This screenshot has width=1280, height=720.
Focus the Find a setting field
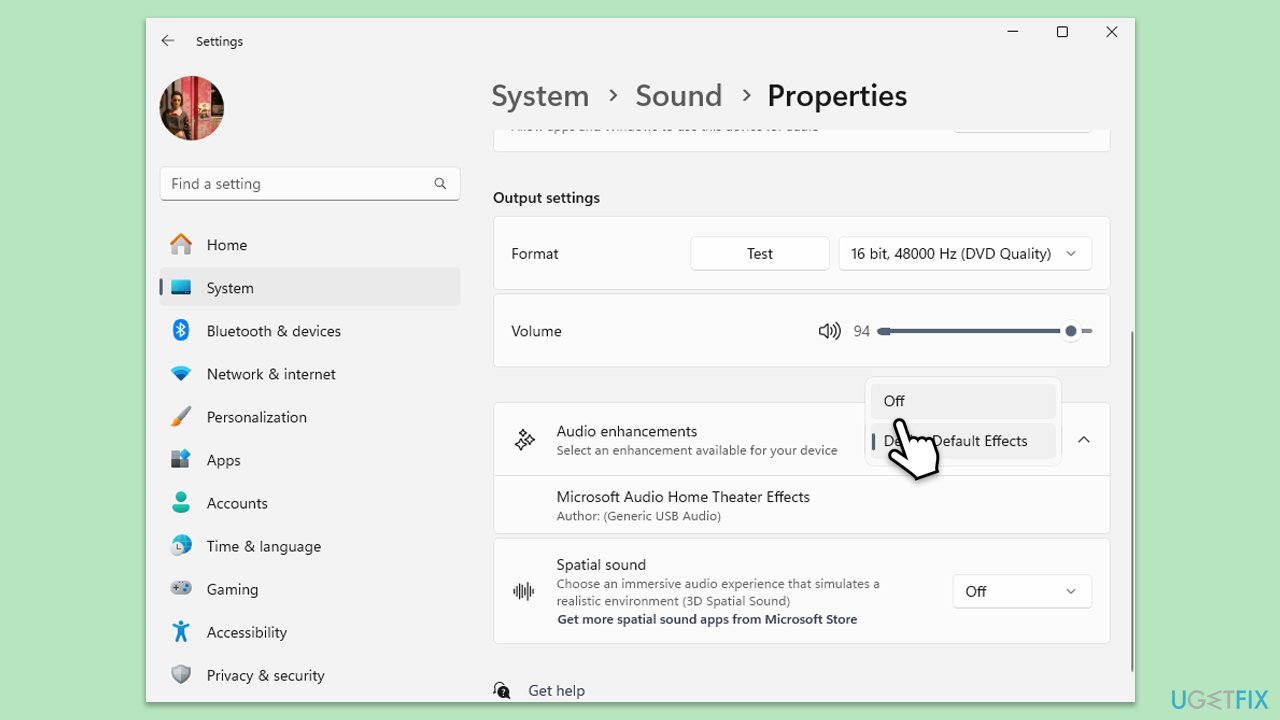tap(310, 184)
